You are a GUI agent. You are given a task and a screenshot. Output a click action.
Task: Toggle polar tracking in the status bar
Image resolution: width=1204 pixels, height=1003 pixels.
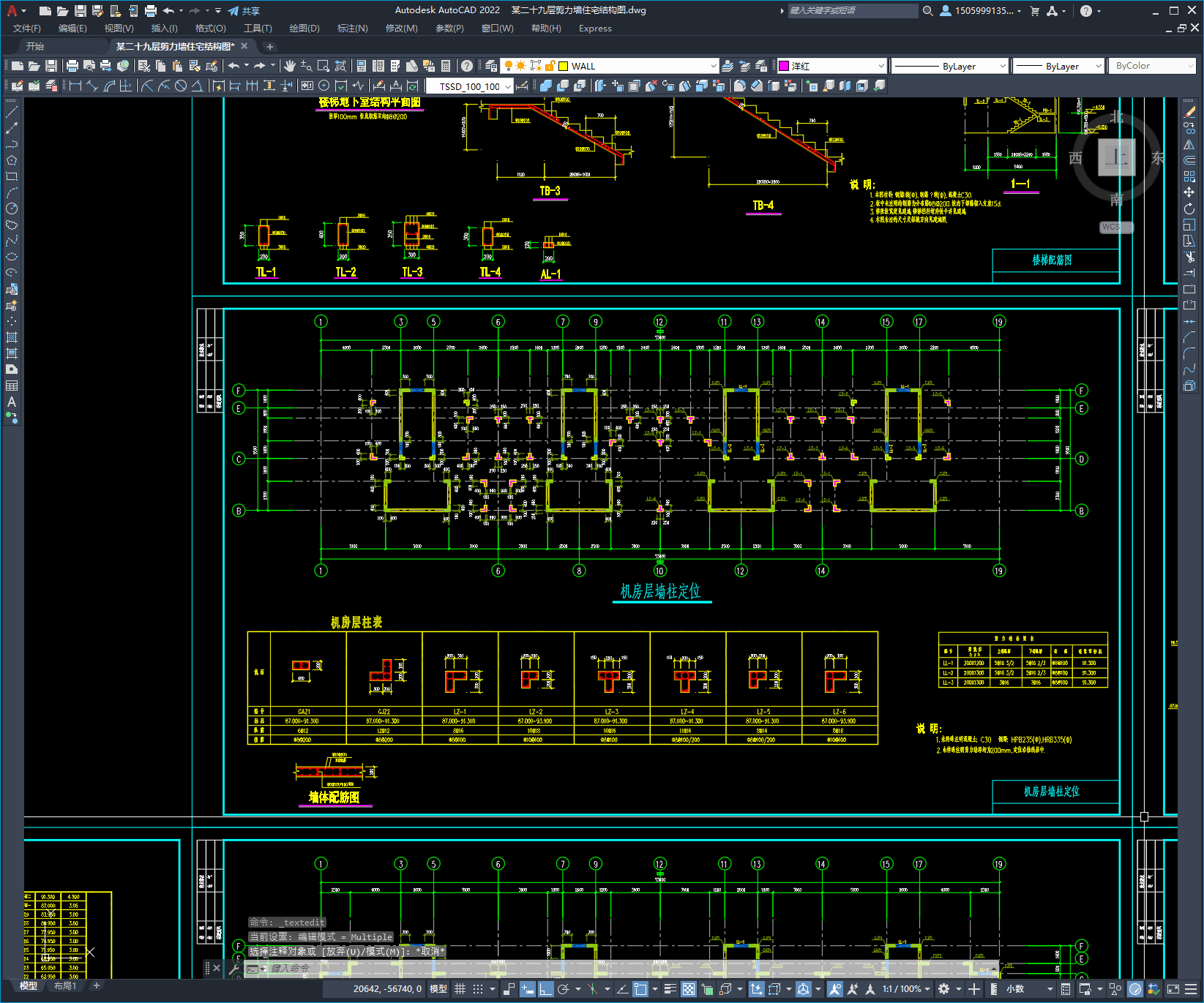(x=563, y=989)
